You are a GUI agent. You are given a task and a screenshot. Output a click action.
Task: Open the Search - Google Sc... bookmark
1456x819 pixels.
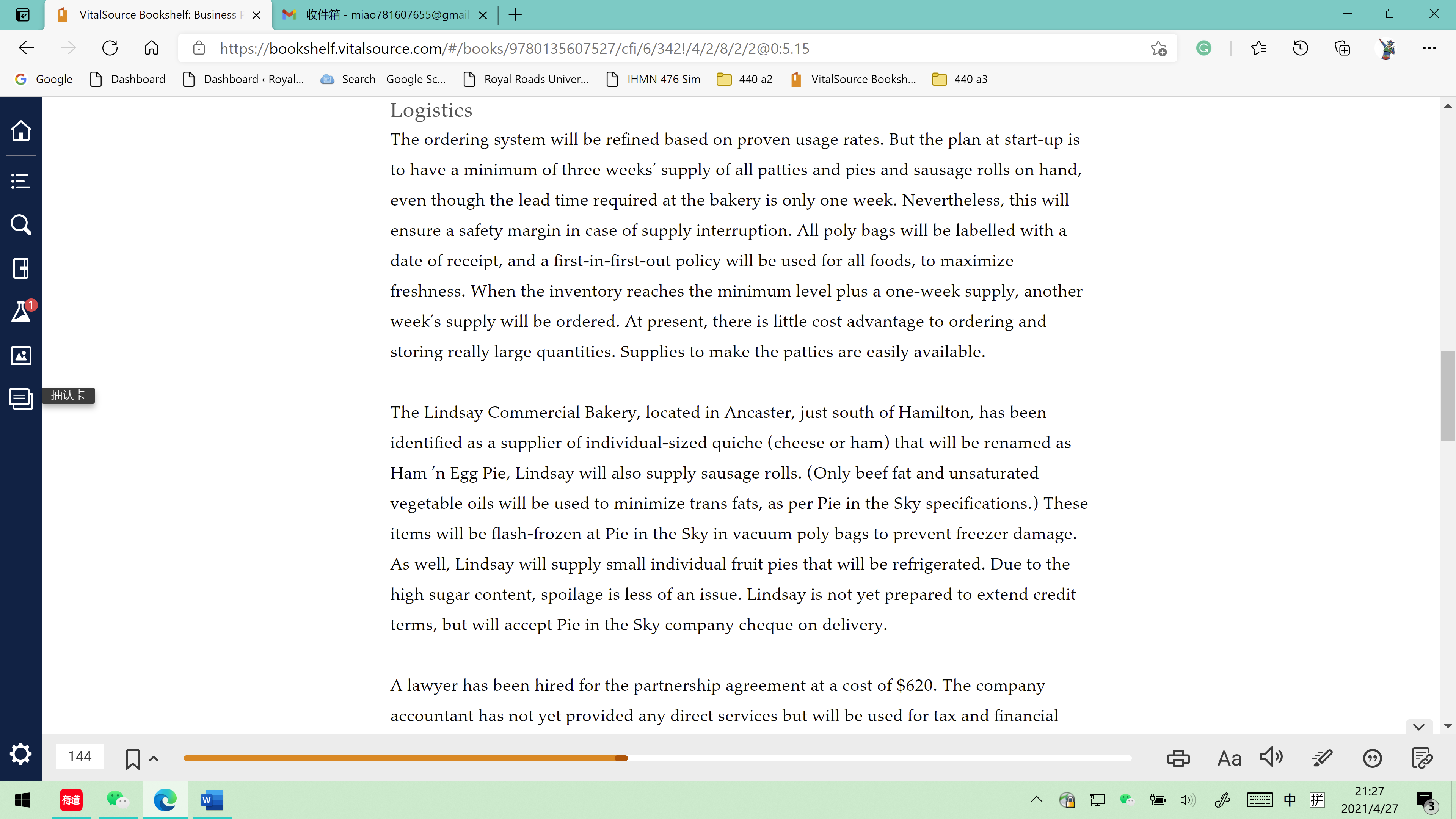(x=383, y=79)
